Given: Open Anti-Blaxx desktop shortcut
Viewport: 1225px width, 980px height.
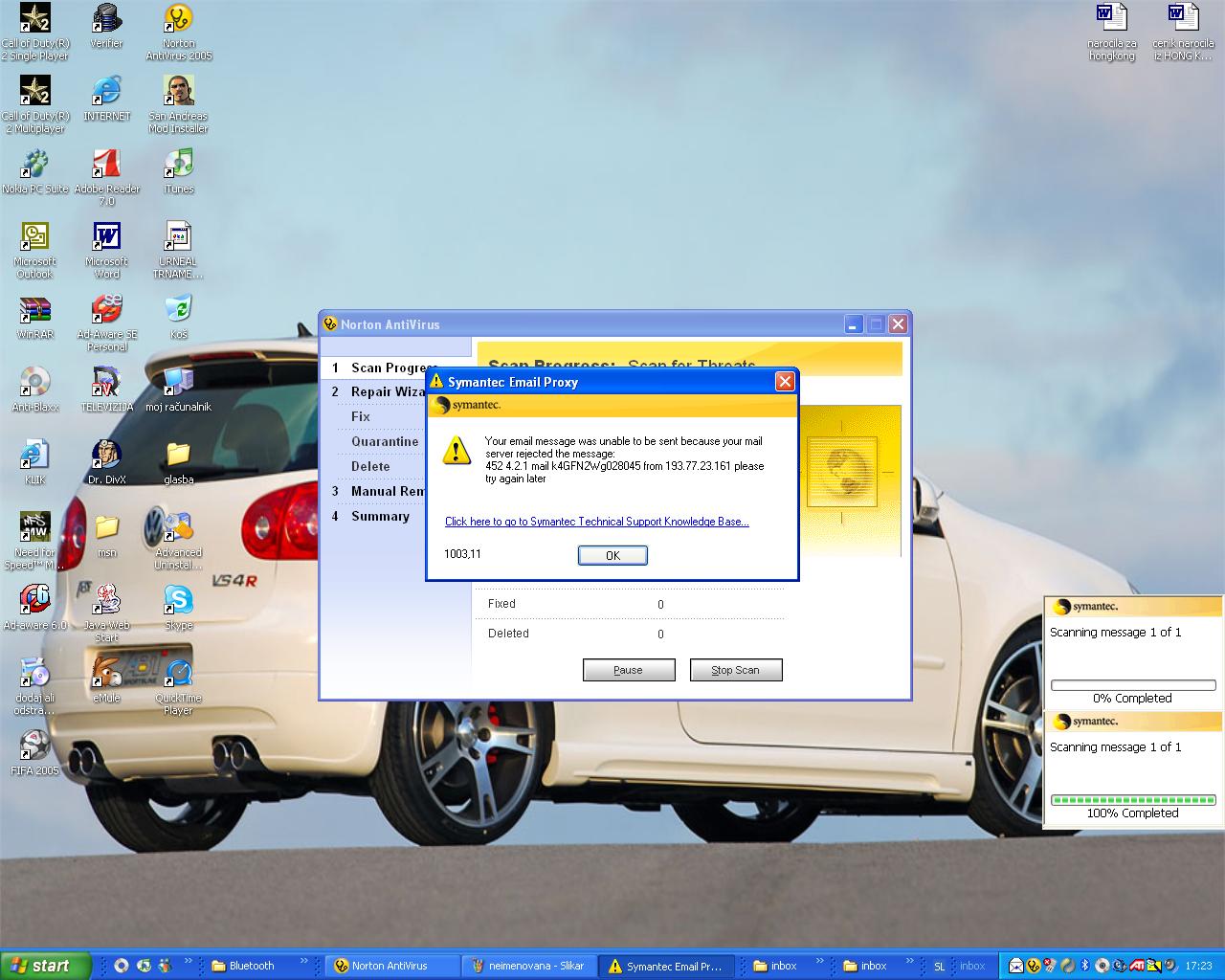Looking at the screenshot, I should pos(35,390).
